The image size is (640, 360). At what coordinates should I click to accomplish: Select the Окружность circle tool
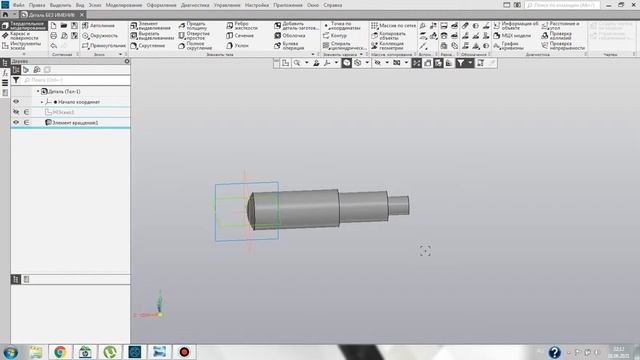pyautogui.click(x=100, y=36)
